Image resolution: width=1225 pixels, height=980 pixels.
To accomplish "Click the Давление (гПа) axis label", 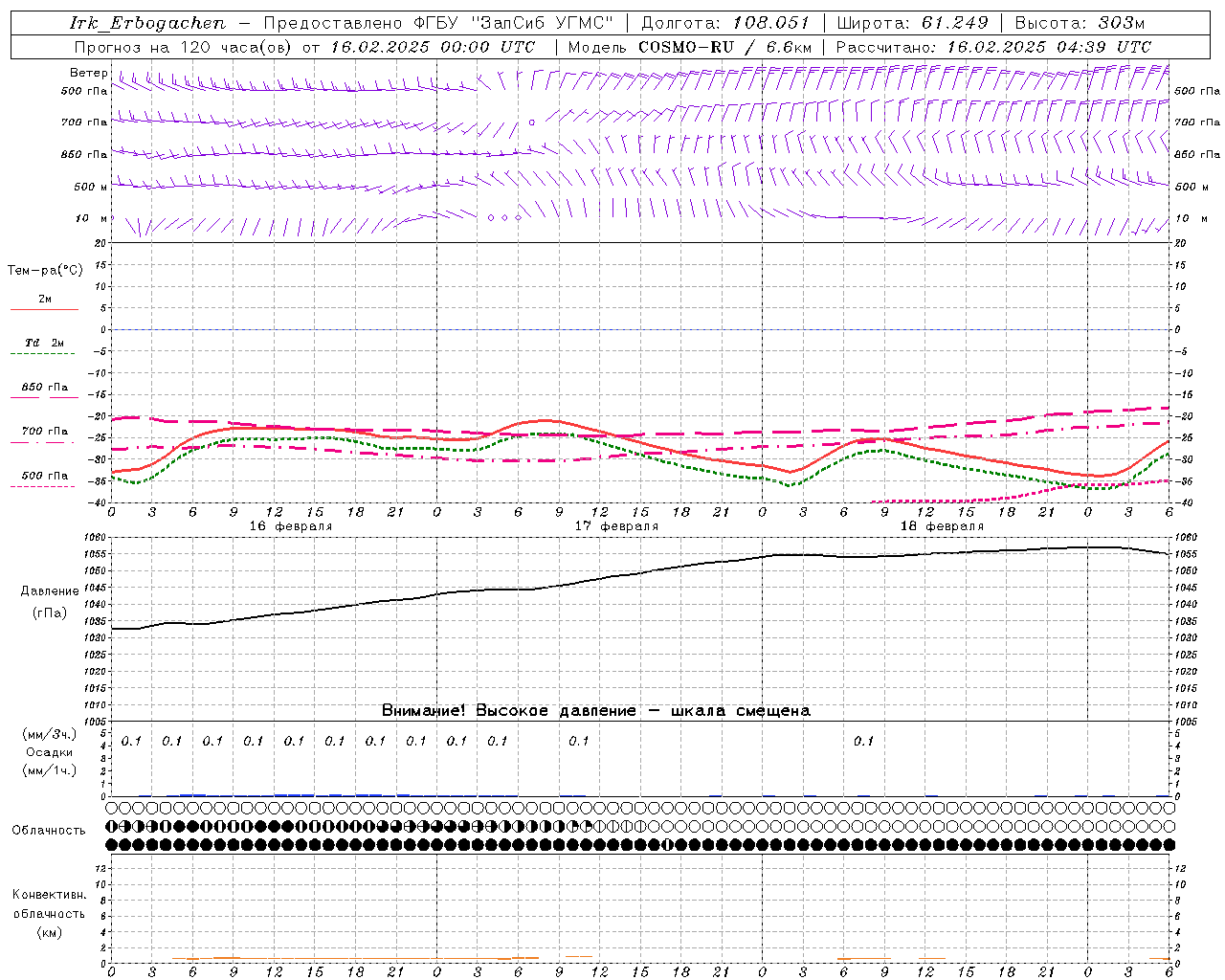I will pos(50,602).
